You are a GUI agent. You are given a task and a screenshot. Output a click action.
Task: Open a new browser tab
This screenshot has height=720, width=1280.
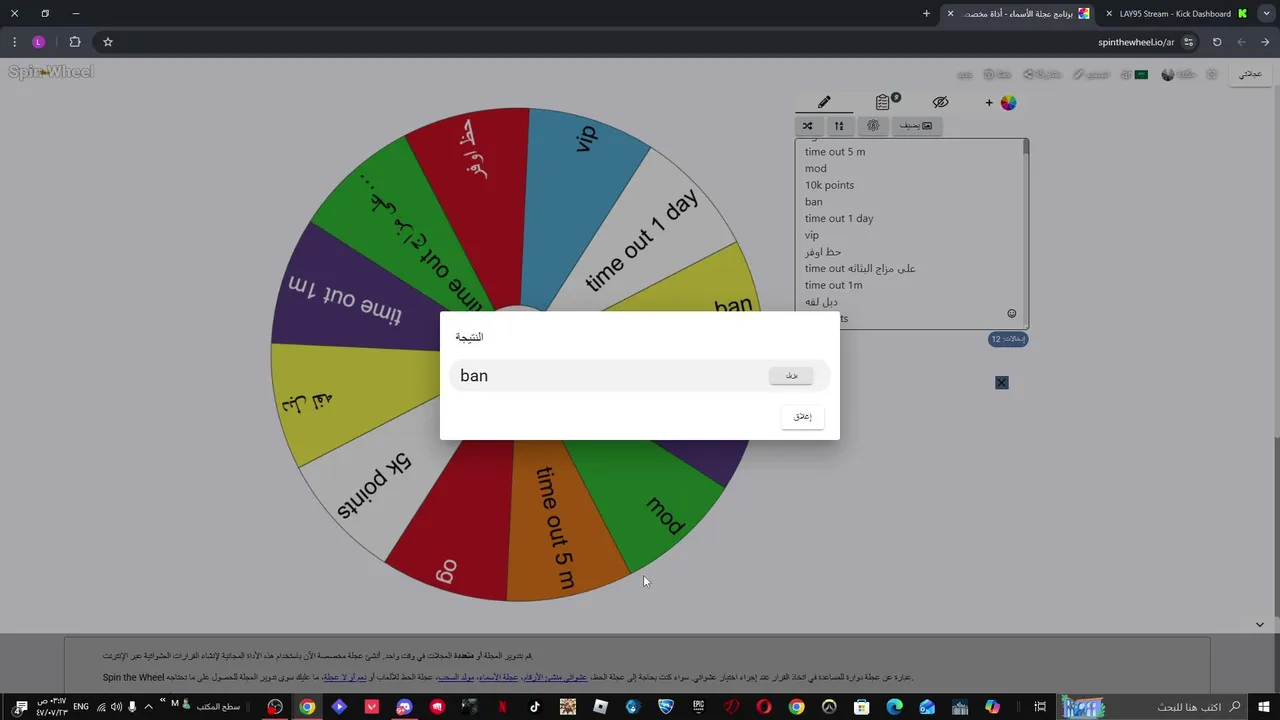coord(926,14)
